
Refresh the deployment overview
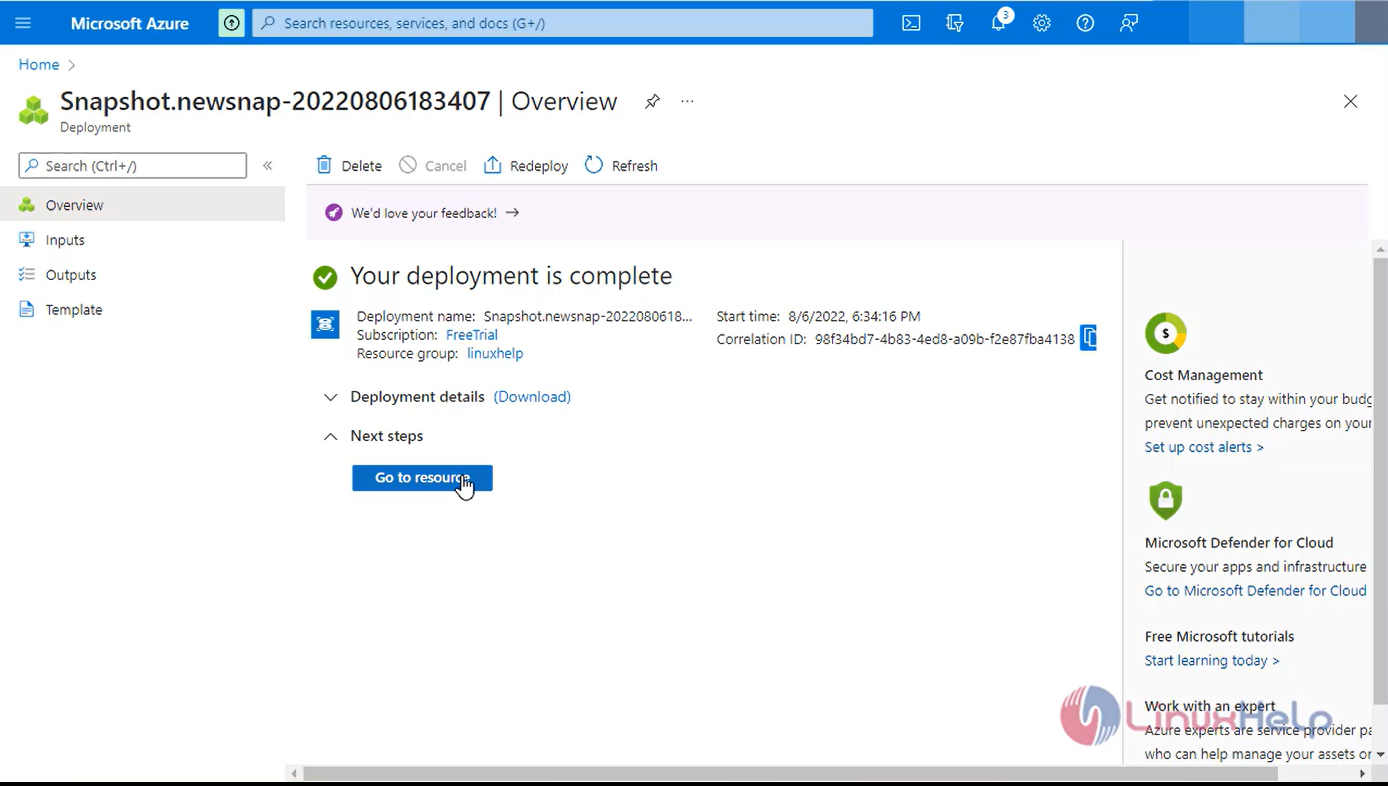click(621, 165)
